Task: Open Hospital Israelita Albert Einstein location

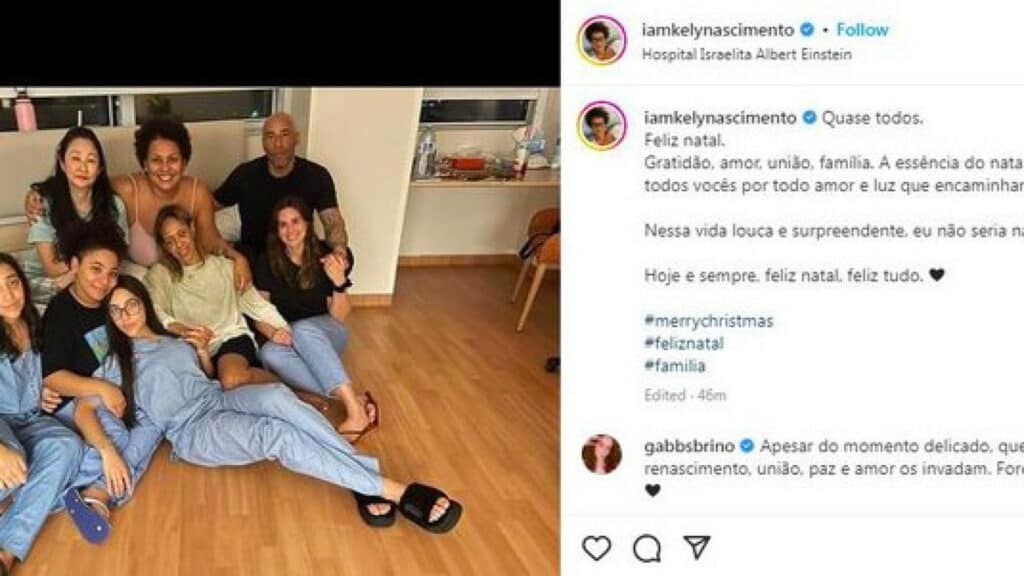Action: point(746,54)
